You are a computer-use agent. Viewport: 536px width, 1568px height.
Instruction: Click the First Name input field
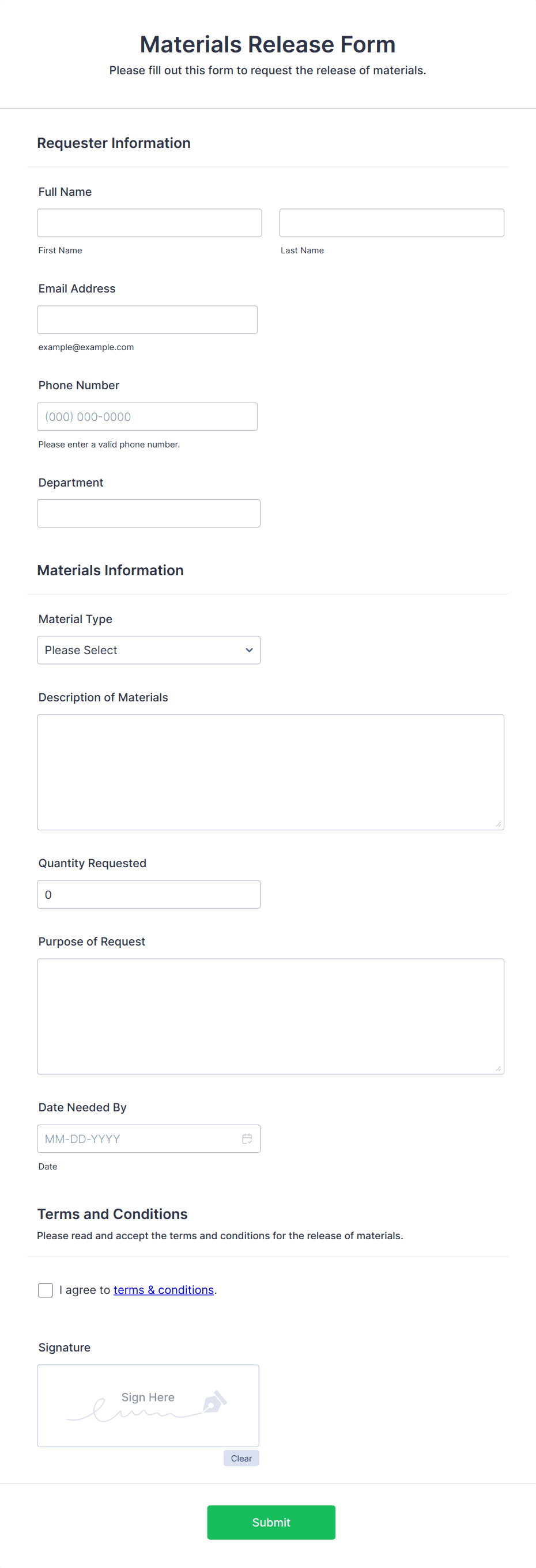click(x=149, y=222)
